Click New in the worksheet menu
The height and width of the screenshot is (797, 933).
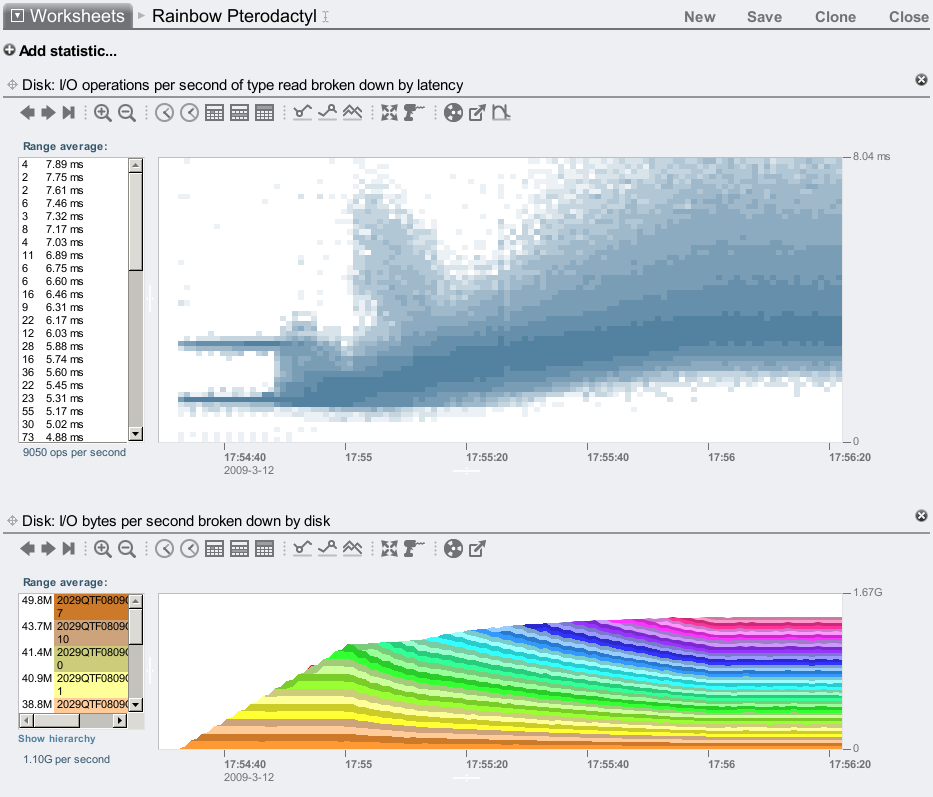click(x=699, y=17)
